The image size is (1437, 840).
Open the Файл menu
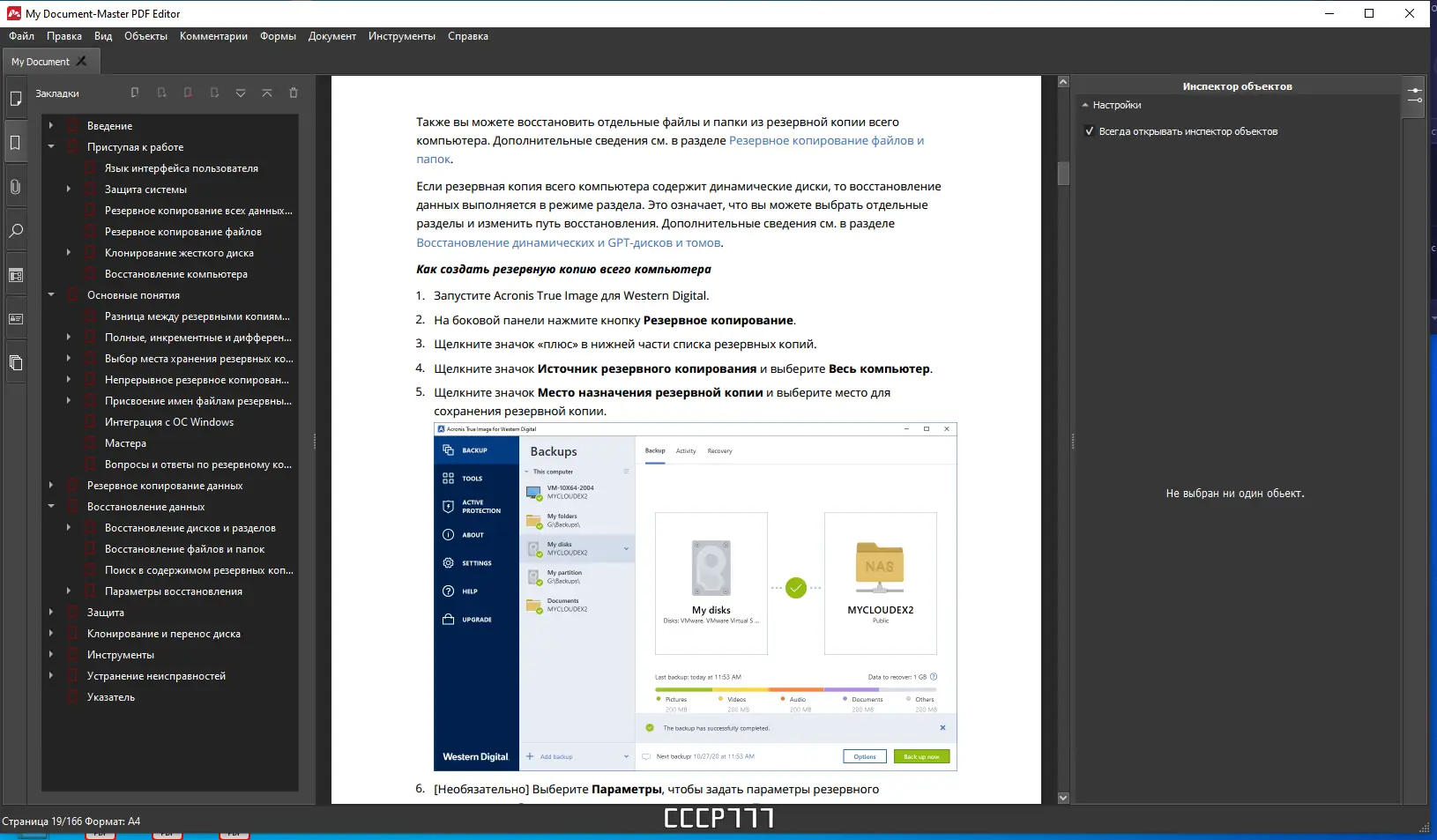tap(22, 36)
